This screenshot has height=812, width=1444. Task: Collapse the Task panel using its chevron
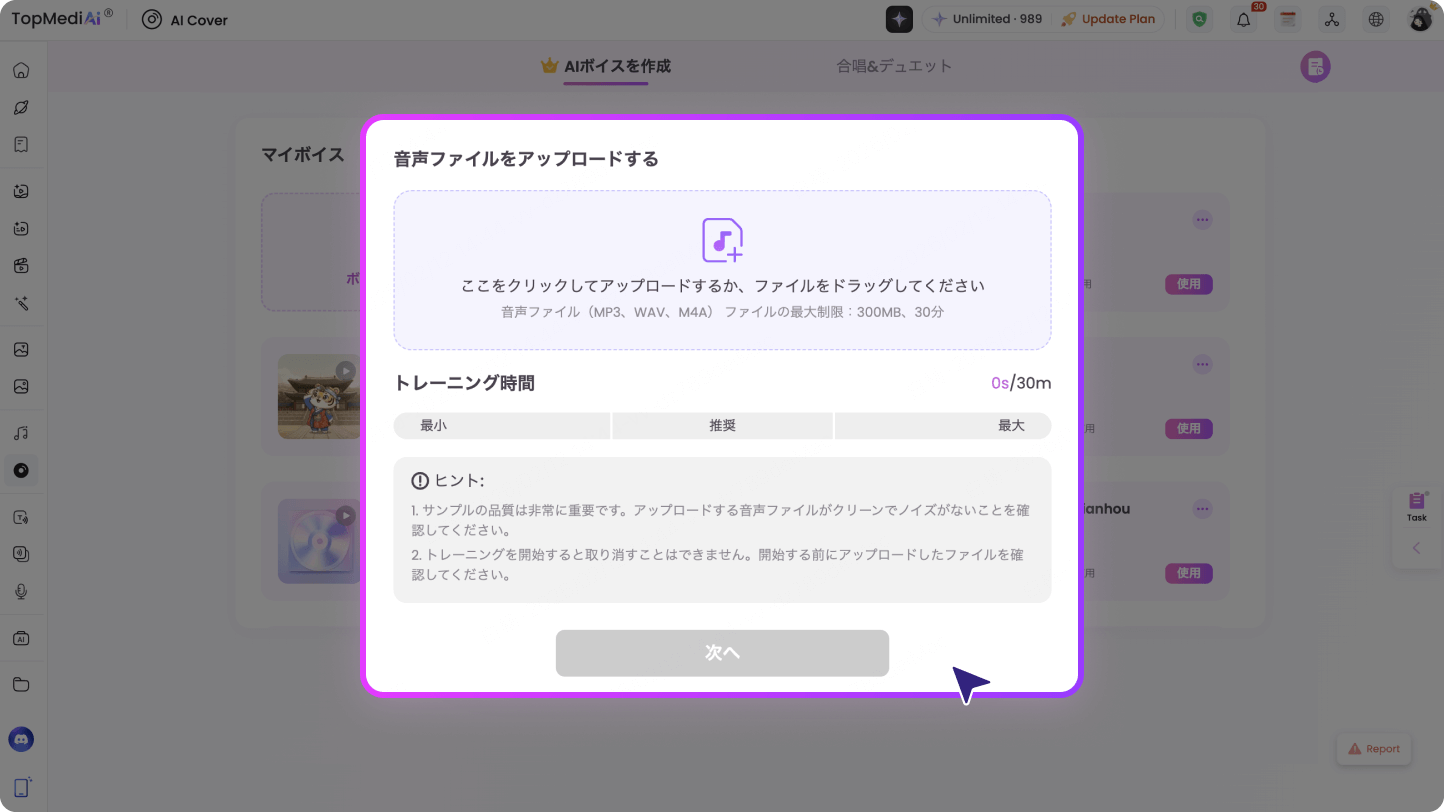point(1417,547)
